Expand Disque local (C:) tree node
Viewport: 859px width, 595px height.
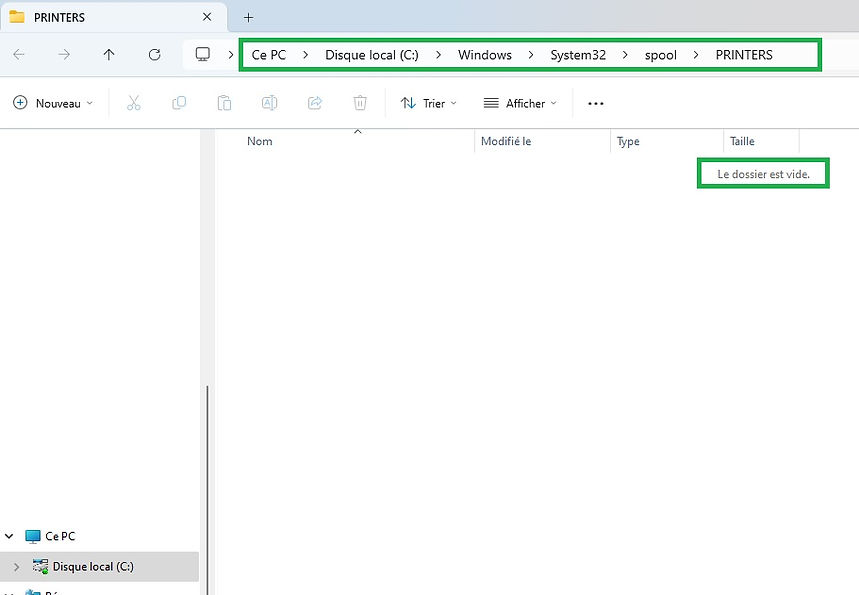coord(16,567)
